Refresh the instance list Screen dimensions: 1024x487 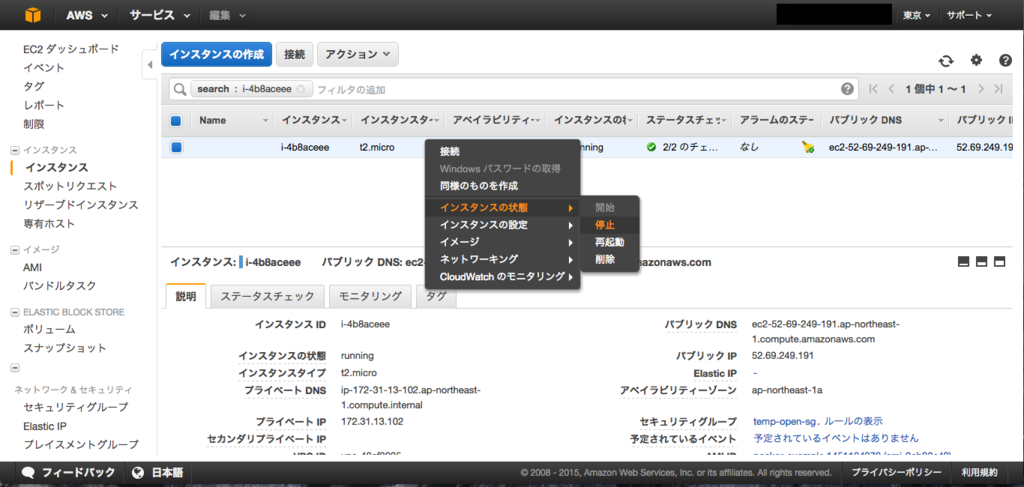[946, 61]
